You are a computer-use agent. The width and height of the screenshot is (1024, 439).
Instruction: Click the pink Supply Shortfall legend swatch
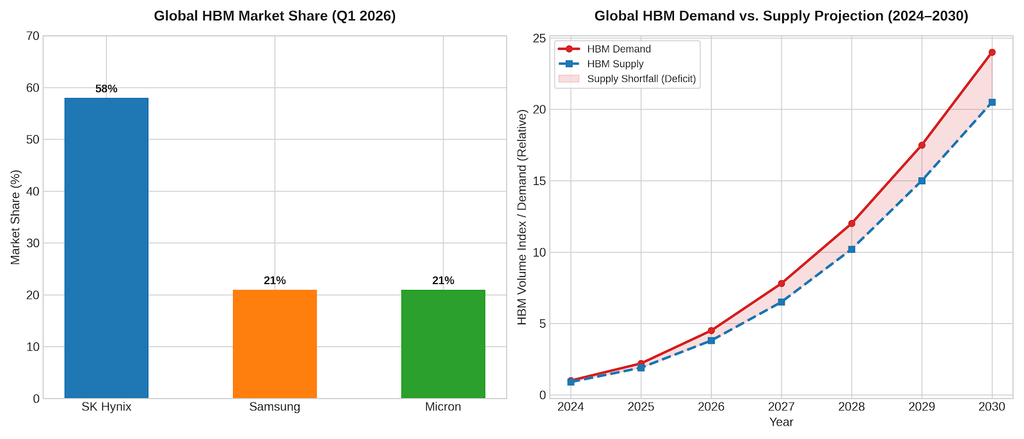point(569,79)
